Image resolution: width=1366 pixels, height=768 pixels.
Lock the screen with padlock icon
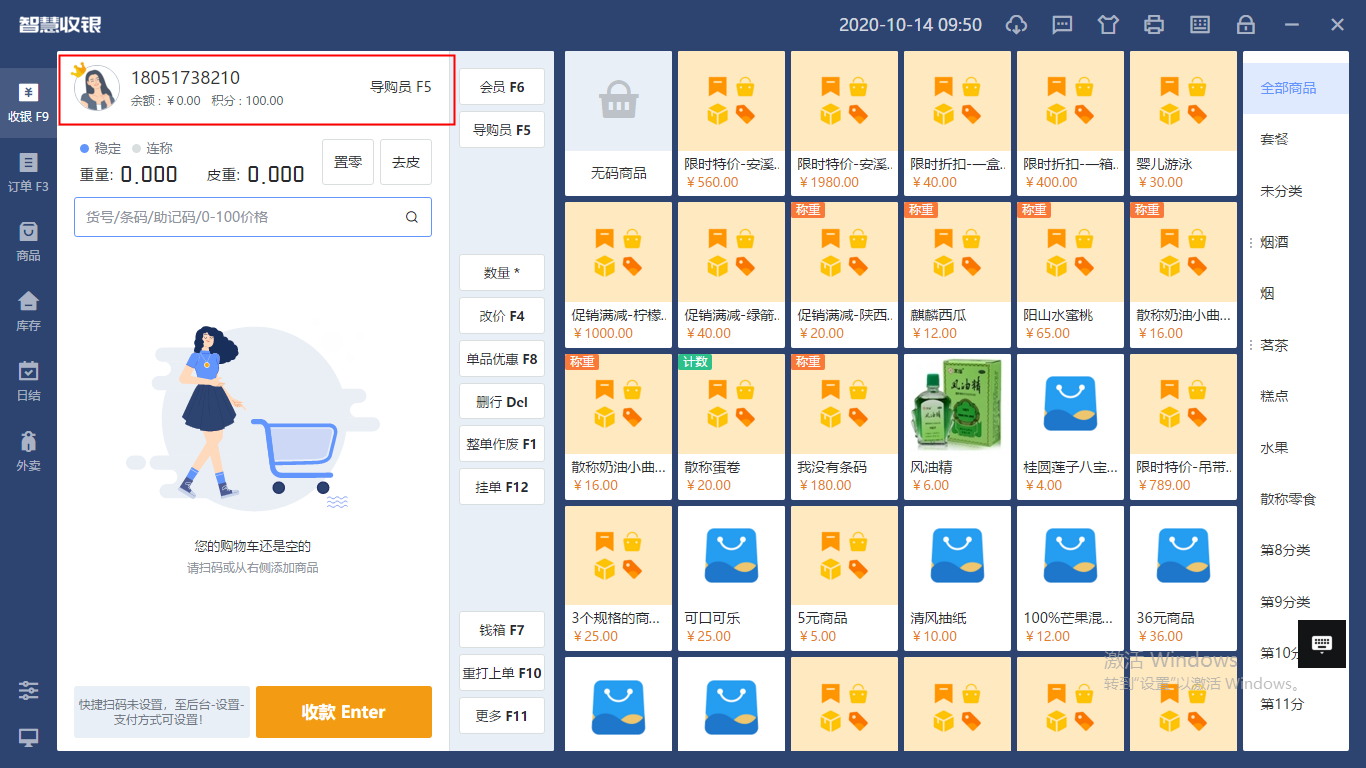(1245, 25)
